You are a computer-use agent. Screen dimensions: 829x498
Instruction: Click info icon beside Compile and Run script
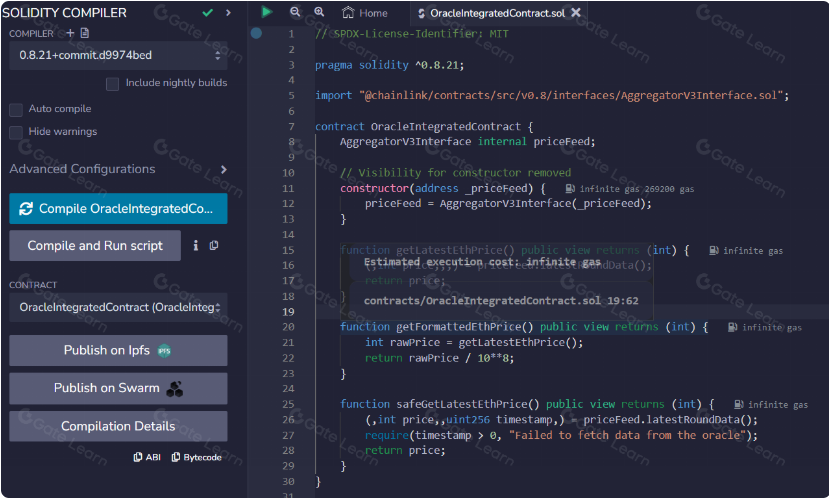coord(196,245)
